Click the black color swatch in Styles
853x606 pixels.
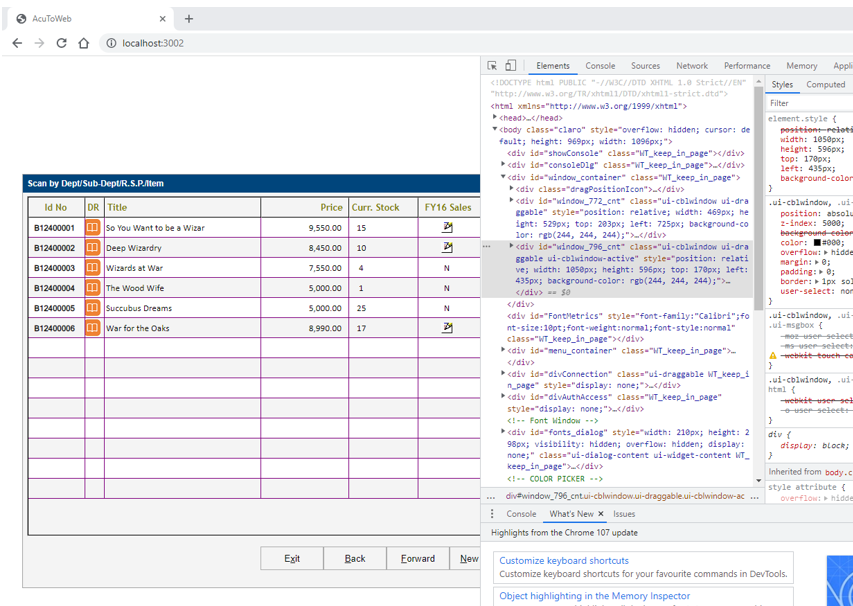click(817, 242)
